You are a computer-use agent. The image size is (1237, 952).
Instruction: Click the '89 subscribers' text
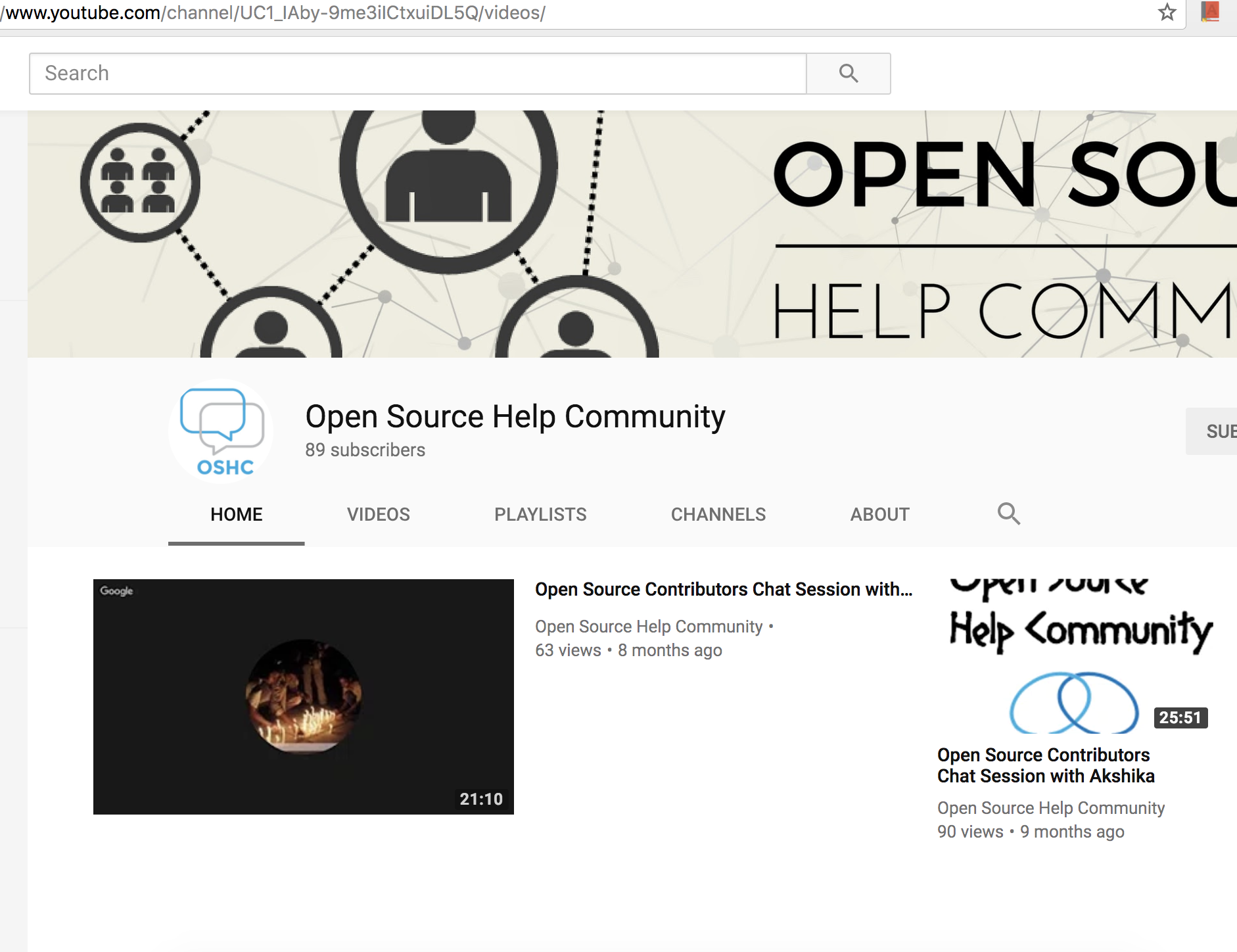tap(365, 450)
